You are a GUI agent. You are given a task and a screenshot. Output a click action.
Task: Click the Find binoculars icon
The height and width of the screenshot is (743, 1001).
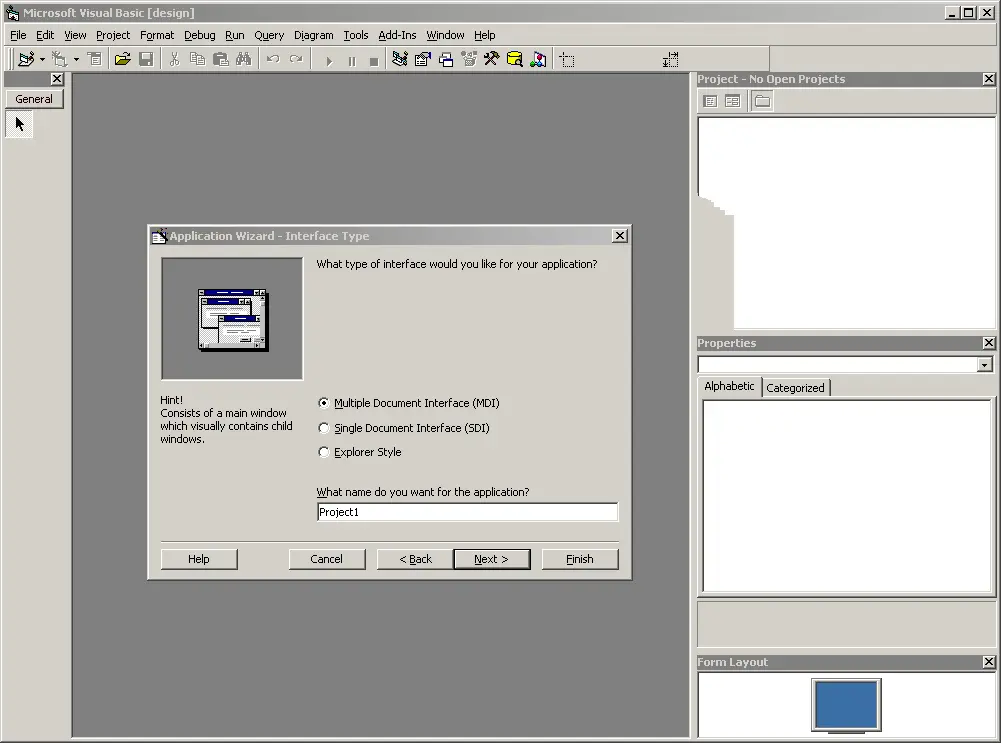pos(244,60)
